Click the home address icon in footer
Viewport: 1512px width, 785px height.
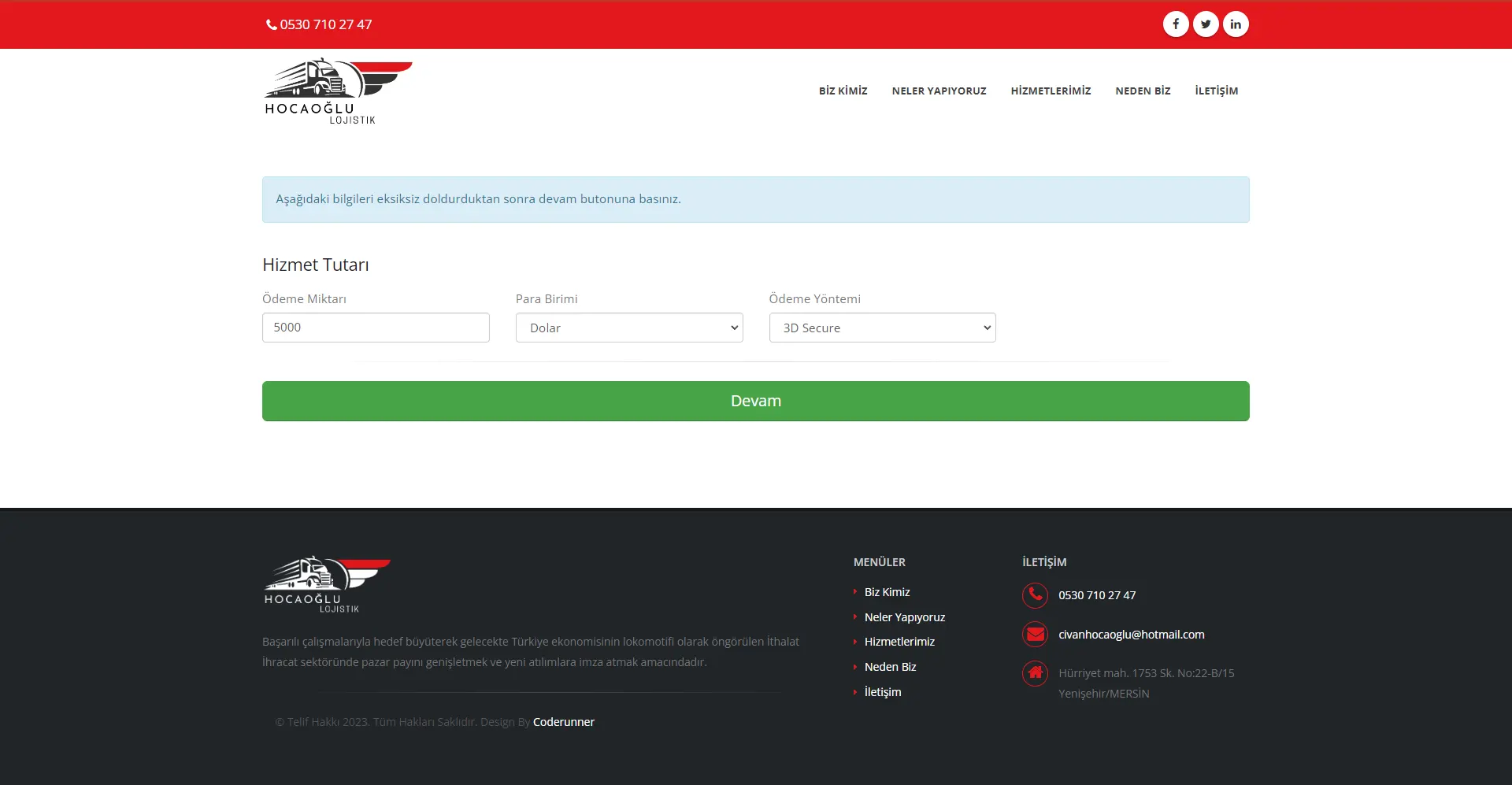pos(1035,673)
